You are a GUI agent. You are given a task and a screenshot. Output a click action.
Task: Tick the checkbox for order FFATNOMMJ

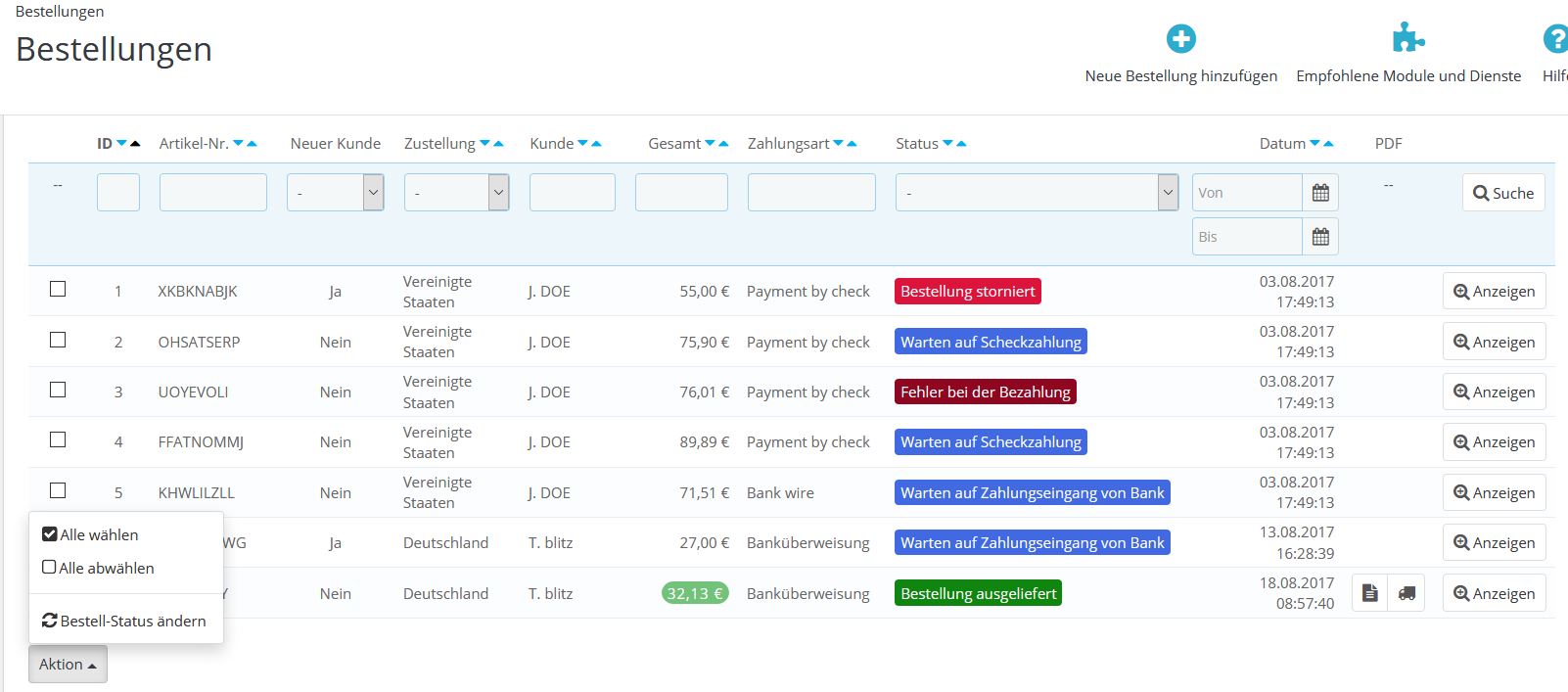pos(58,440)
